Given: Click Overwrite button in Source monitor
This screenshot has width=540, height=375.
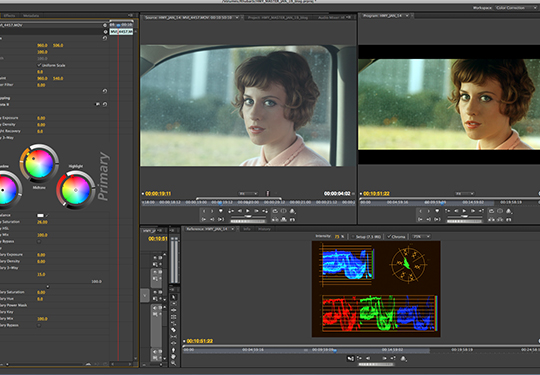Looking at the screenshot, I should coord(283,219).
